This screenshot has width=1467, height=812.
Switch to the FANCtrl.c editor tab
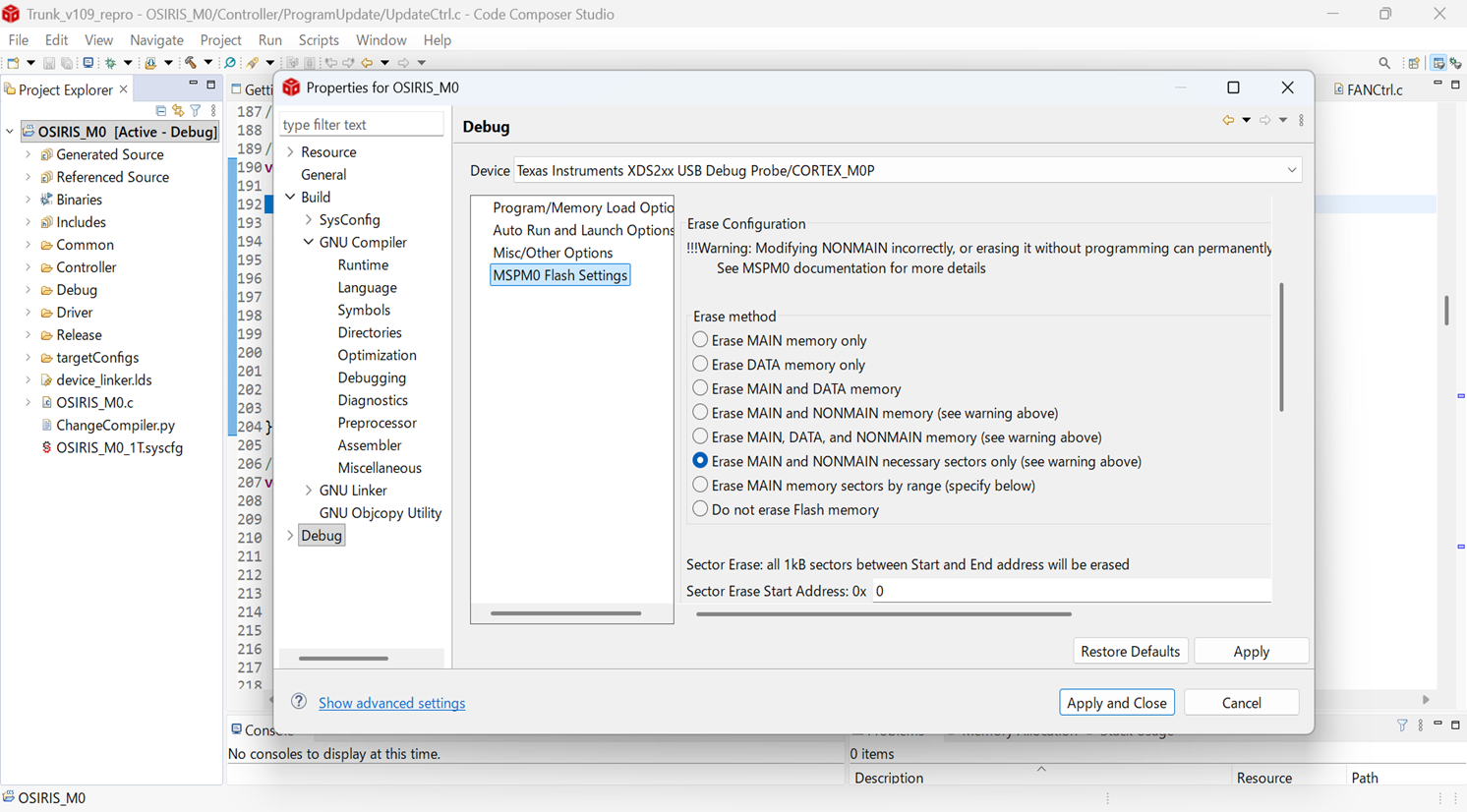tap(1369, 89)
